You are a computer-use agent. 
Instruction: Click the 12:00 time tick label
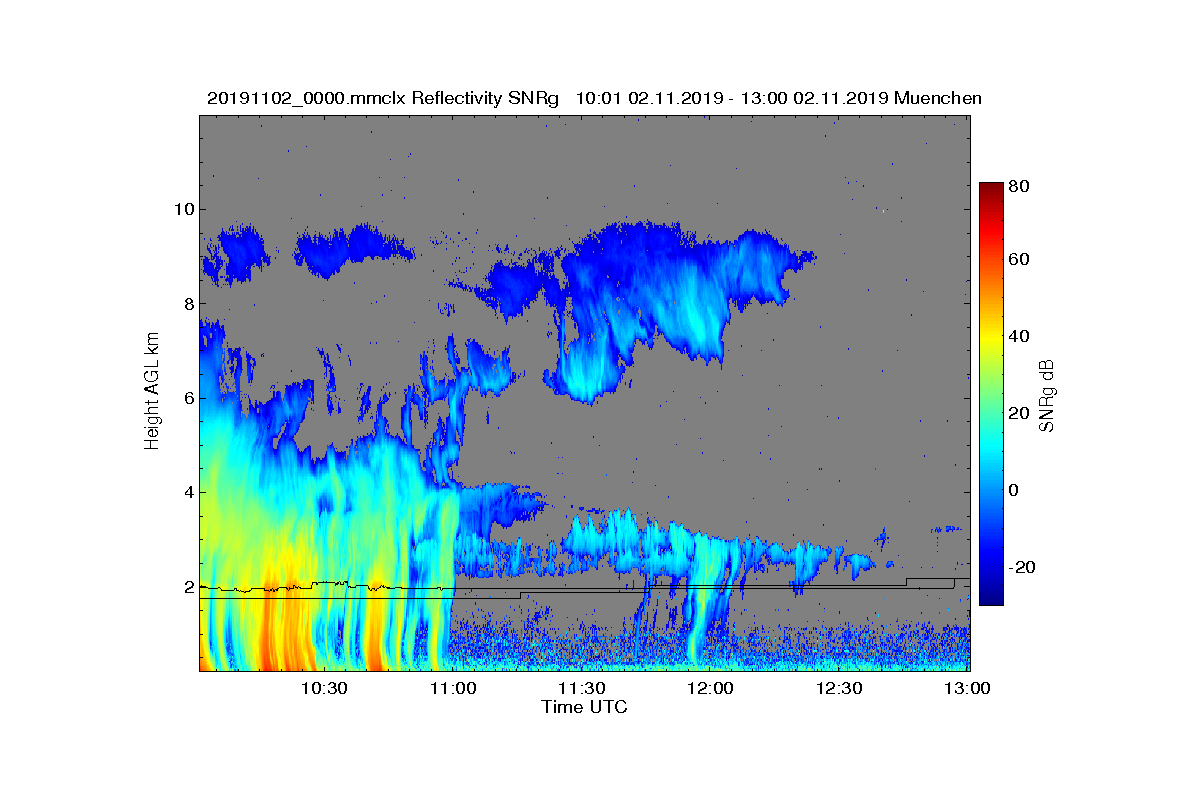coord(711,688)
